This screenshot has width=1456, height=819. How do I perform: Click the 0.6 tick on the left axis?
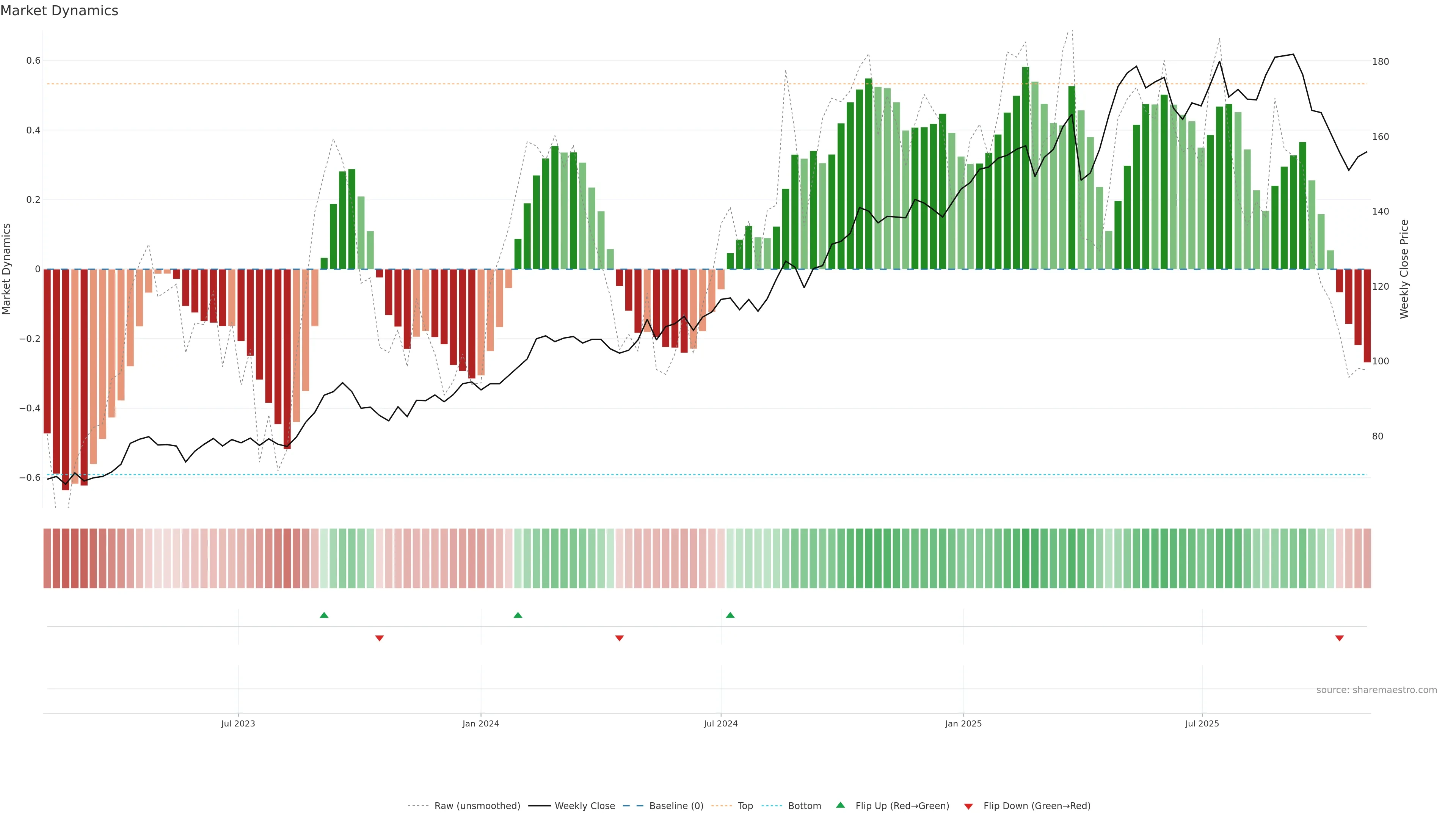(33, 61)
